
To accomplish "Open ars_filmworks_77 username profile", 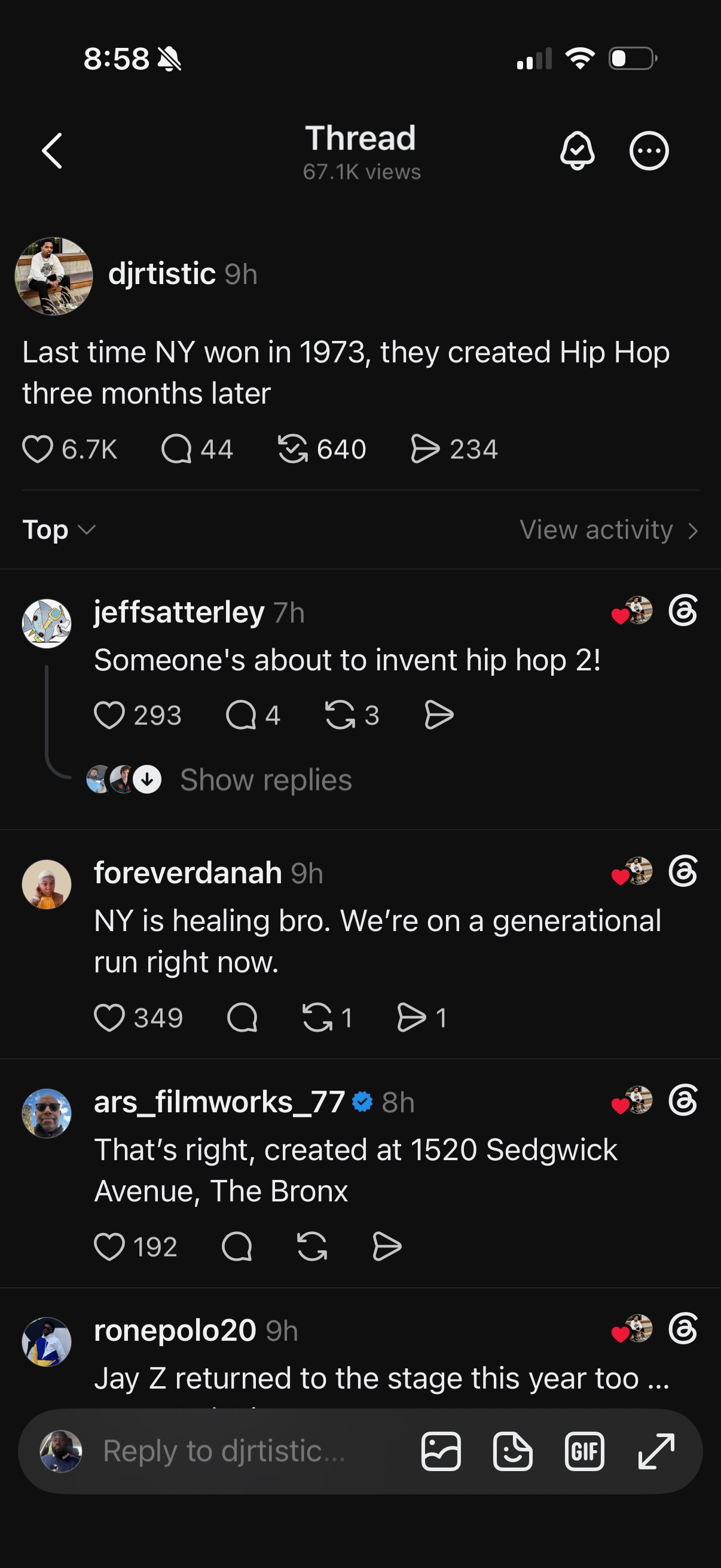I will 219,1102.
